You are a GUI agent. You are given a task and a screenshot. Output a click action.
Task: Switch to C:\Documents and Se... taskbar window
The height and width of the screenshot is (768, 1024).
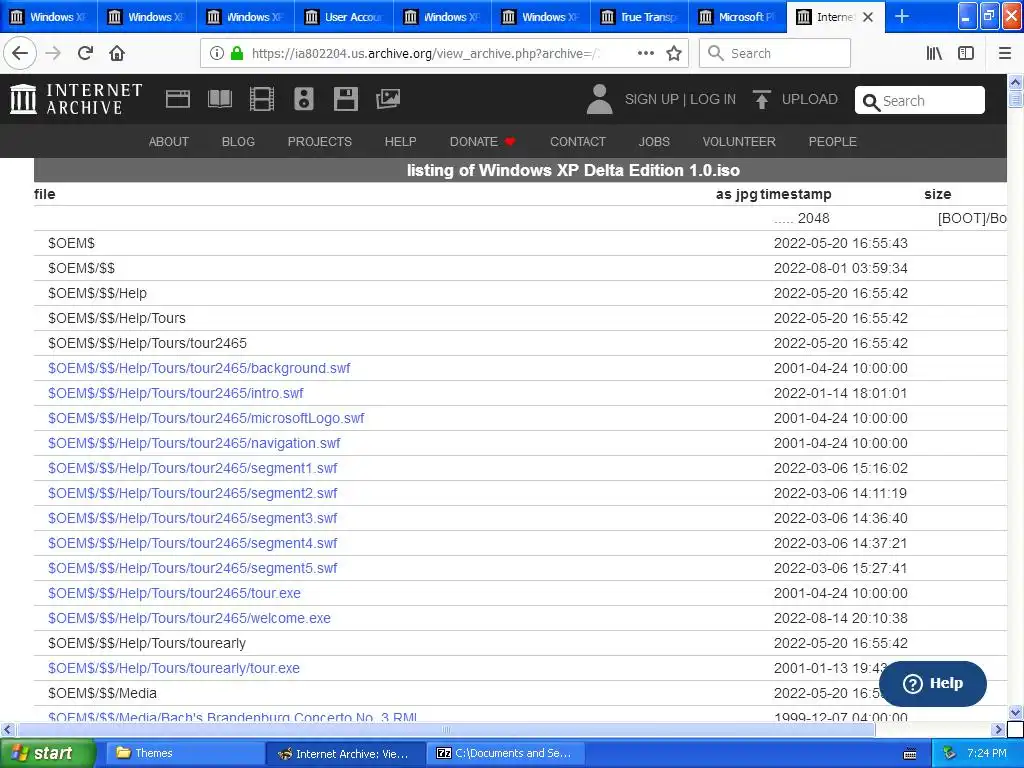tap(505, 753)
